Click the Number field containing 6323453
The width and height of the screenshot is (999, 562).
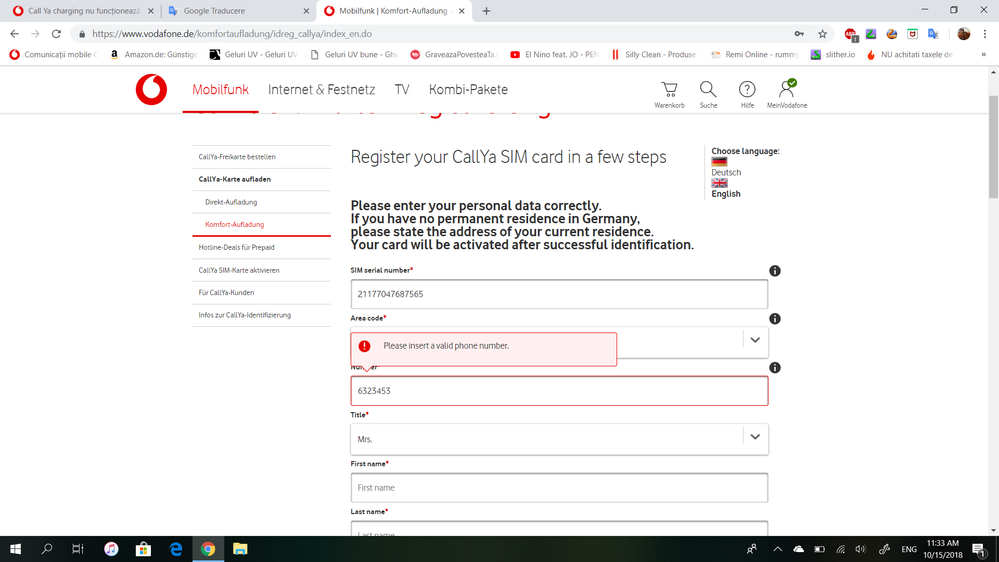pos(559,391)
